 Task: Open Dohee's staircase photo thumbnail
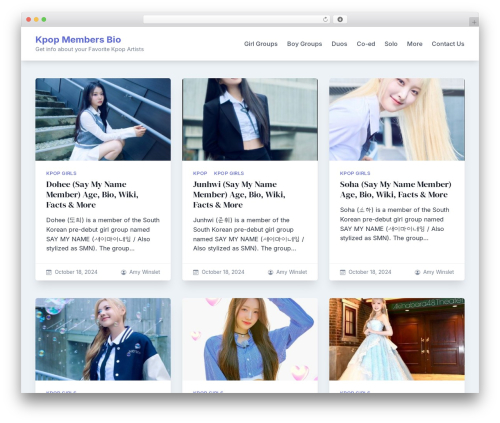pos(103,119)
